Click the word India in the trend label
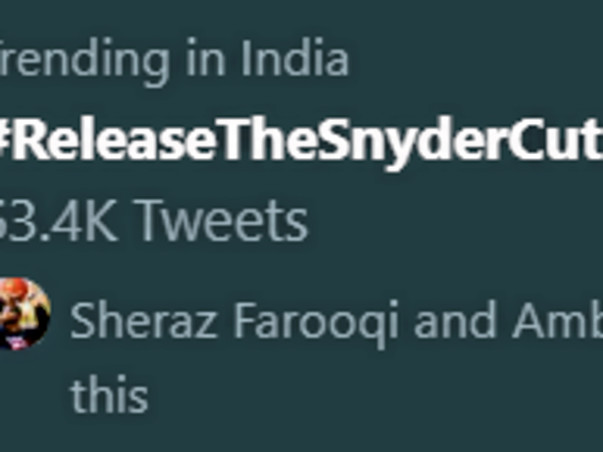 [295, 57]
